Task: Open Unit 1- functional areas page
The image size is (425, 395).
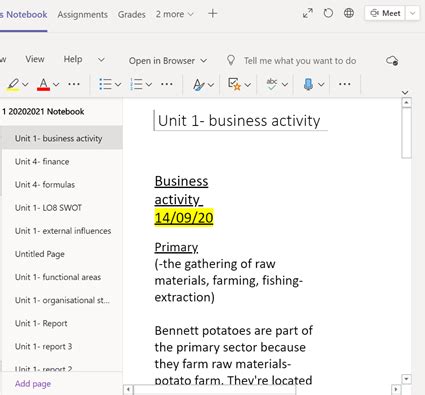Action: pos(62,277)
